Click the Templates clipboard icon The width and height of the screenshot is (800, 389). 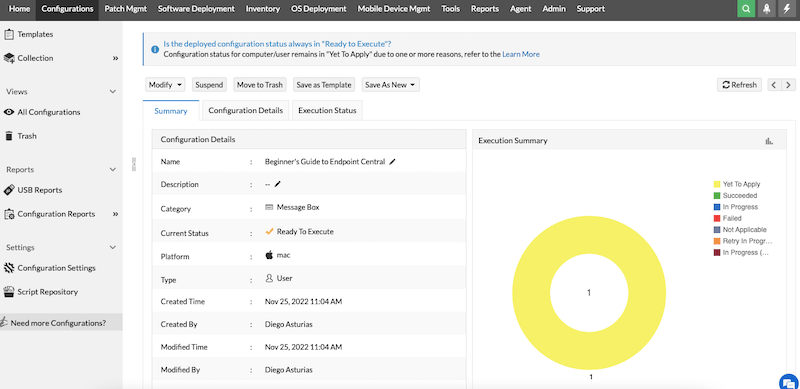point(9,34)
